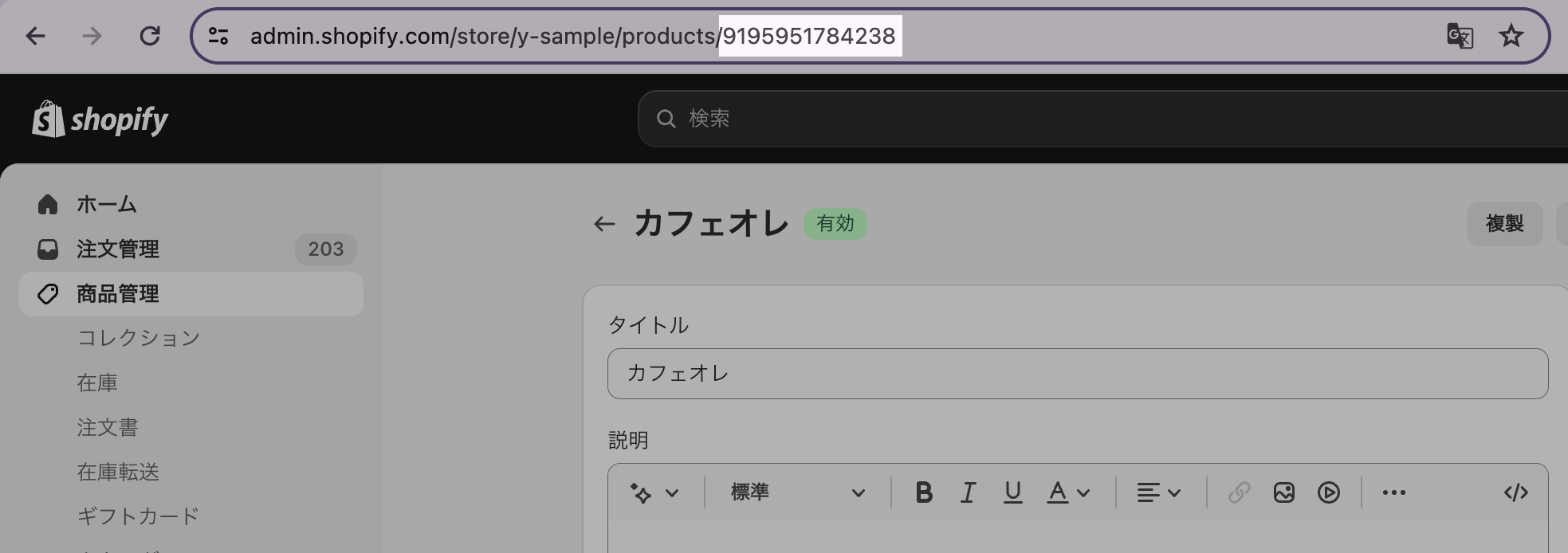Open ギフトカード submenu item
The height and width of the screenshot is (553, 1568).
138,516
